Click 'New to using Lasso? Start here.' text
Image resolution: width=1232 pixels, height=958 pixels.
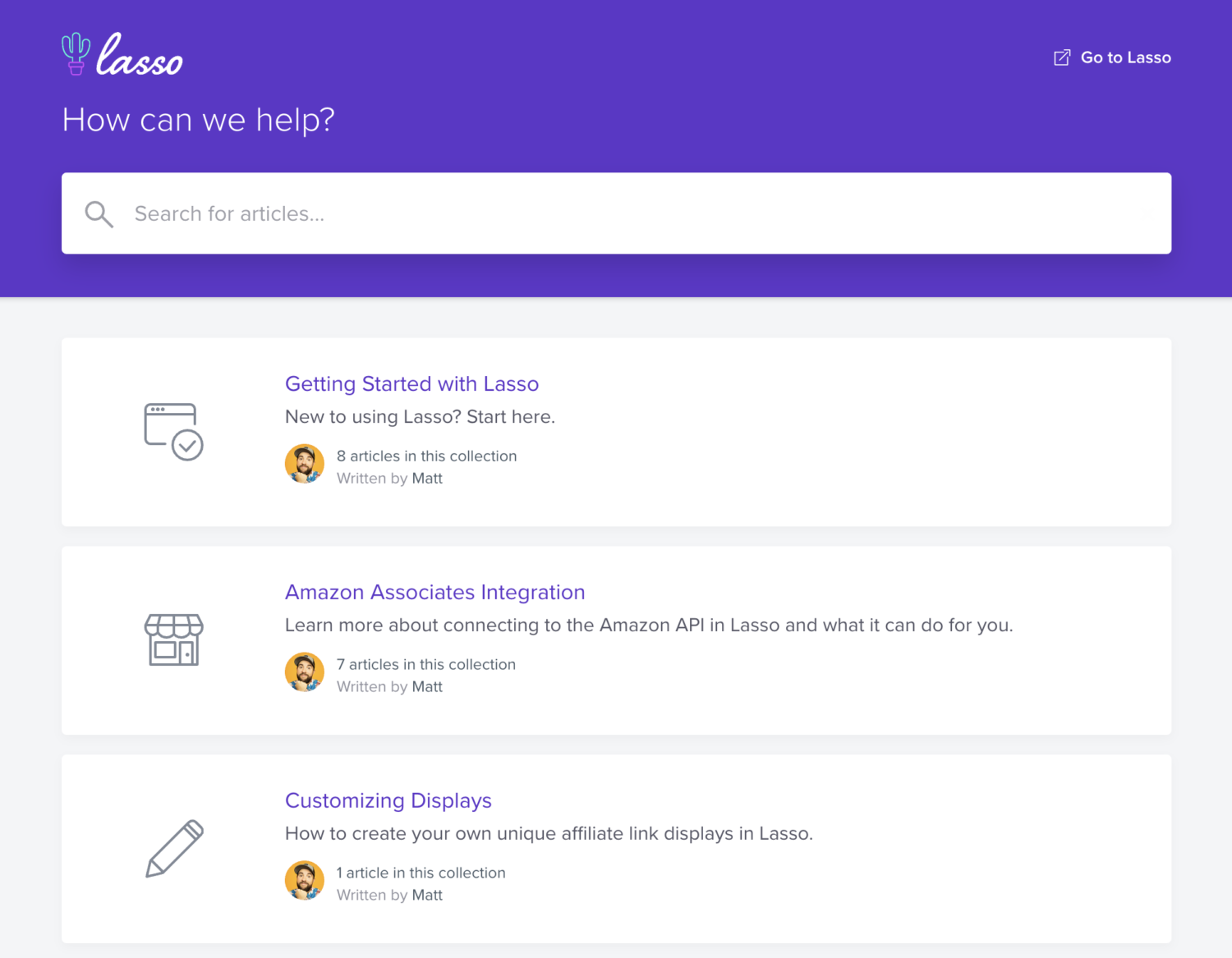[x=420, y=417]
